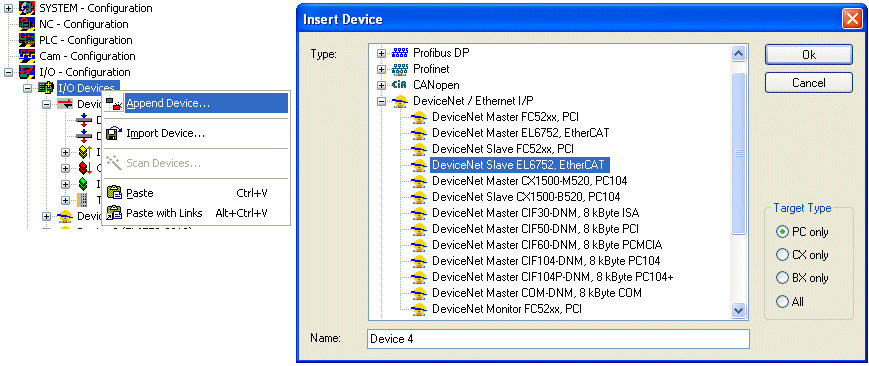Viewport: 869px width, 366px height.
Task: Collapse the I/O Devices node
Action: coord(27,89)
